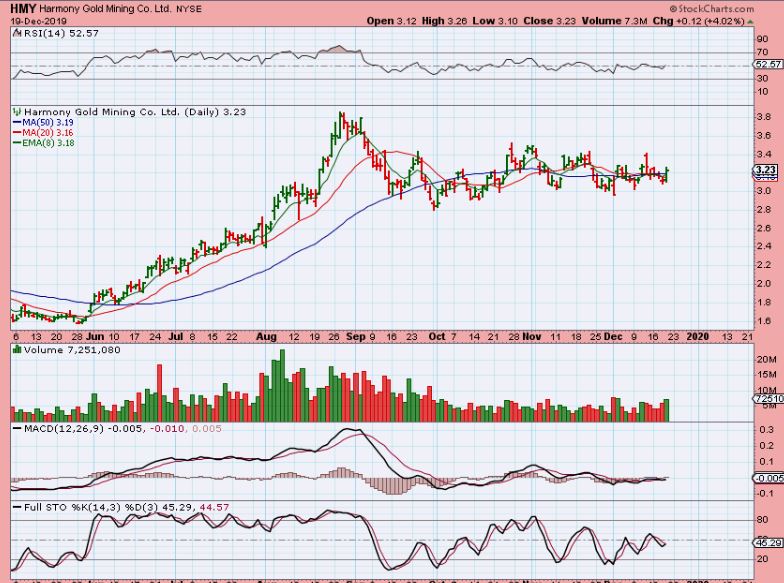Image resolution: width=784 pixels, height=583 pixels.
Task: Click the MACD value tag -0.005
Action: 768,478
